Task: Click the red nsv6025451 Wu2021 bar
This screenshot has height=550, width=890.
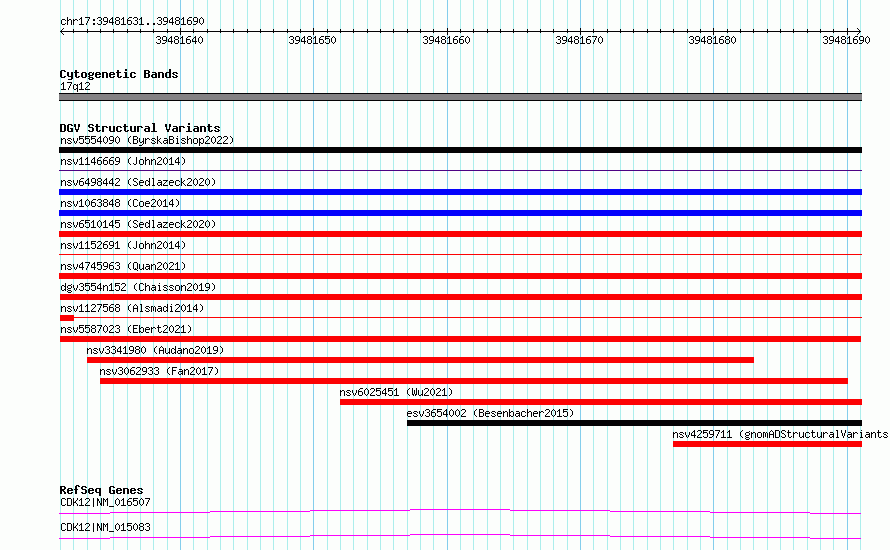Action: click(601, 402)
